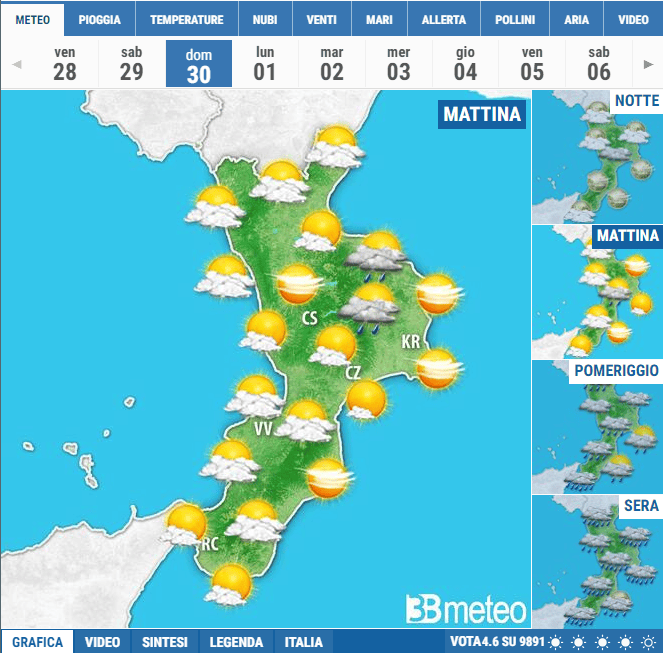Open the NOTTE forecast thumbnail
Screen dimensions: 663x653
coord(597,157)
